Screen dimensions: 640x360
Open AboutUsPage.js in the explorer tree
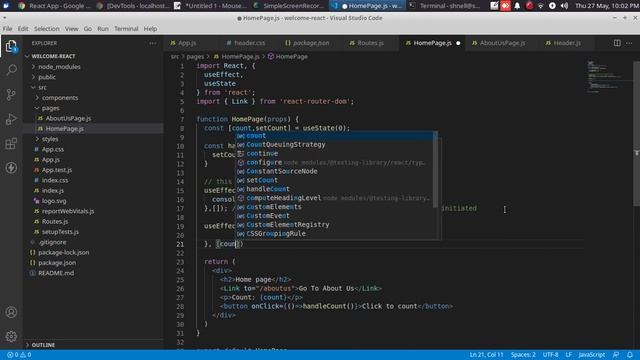(68, 118)
